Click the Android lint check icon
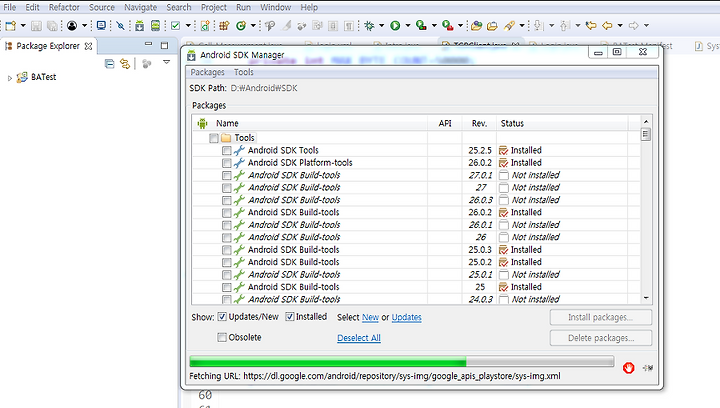Viewport: 720px width, 408px height. pos(175,26)
